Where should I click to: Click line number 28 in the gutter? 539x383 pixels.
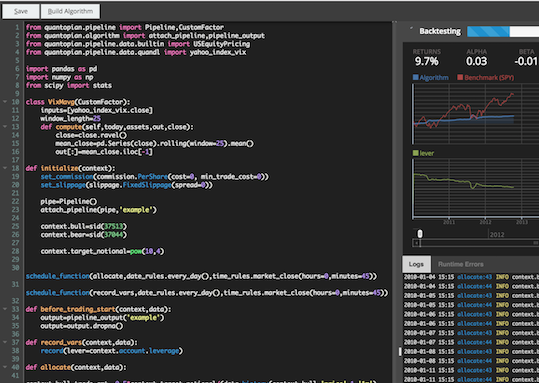(15, 251)
